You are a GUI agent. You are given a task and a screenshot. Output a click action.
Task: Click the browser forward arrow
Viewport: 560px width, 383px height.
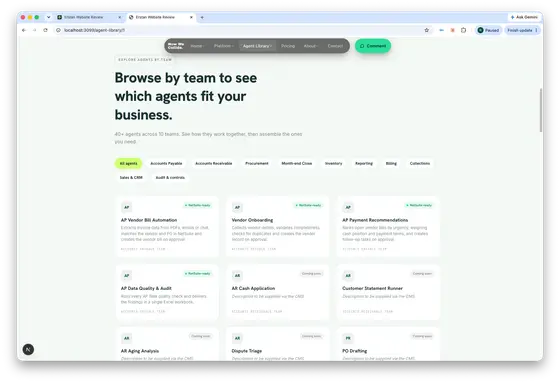click(35, 30)
